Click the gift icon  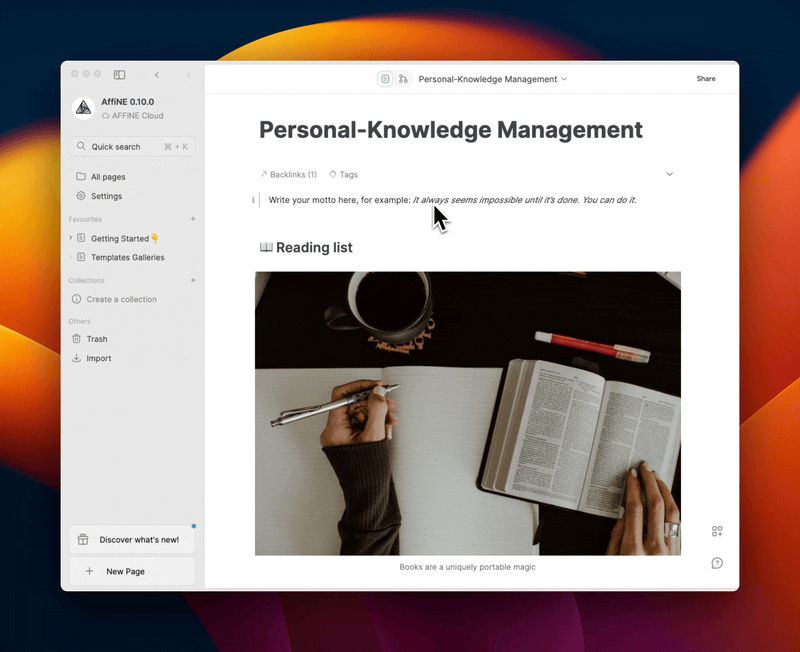coord(83,539)
